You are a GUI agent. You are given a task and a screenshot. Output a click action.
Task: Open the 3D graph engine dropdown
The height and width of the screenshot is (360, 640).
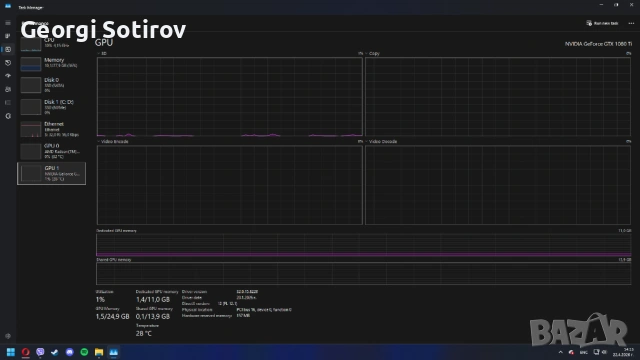point(102,53)
